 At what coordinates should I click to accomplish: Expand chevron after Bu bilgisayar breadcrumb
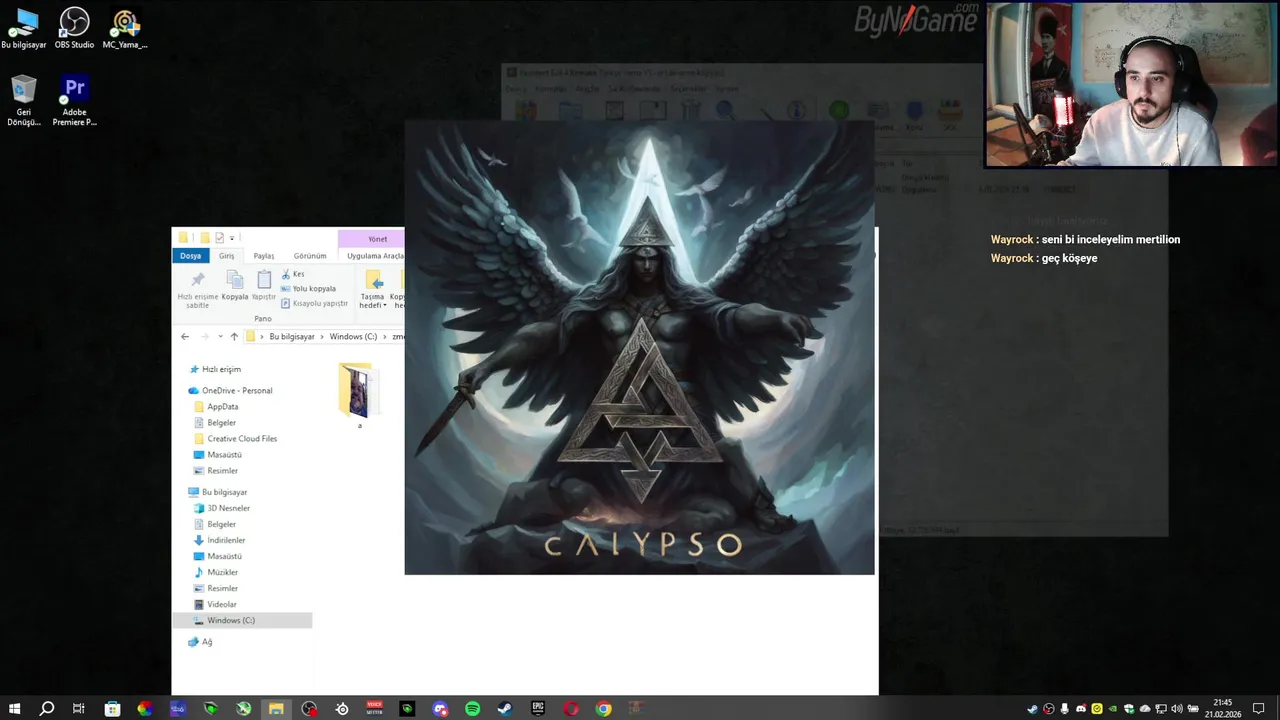pos(322,337)
